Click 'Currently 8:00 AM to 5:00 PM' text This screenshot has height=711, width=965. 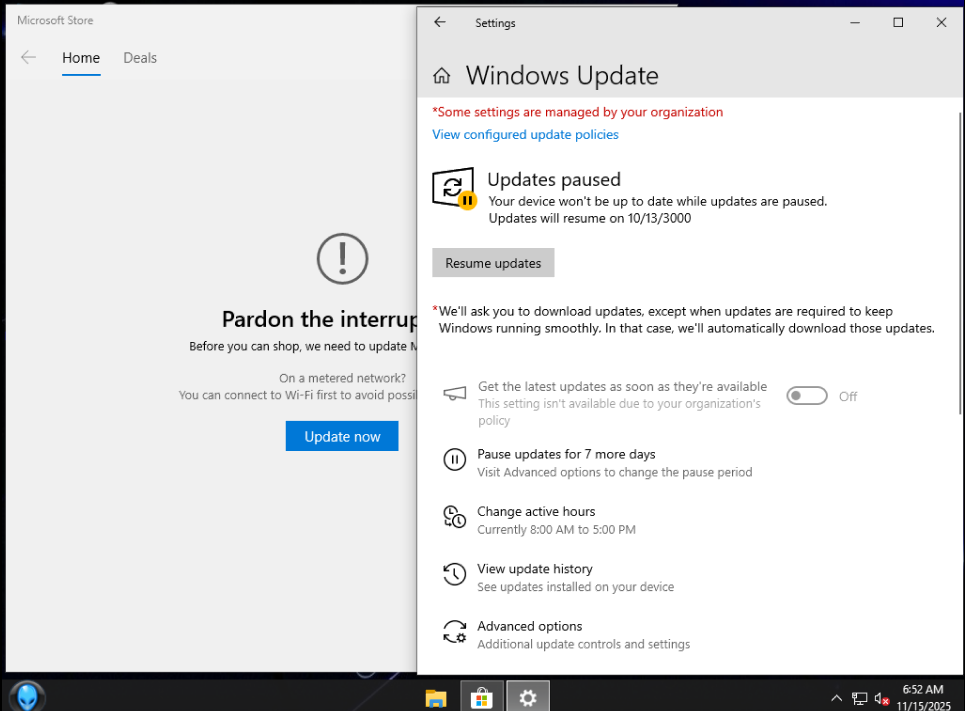[556, 529]
